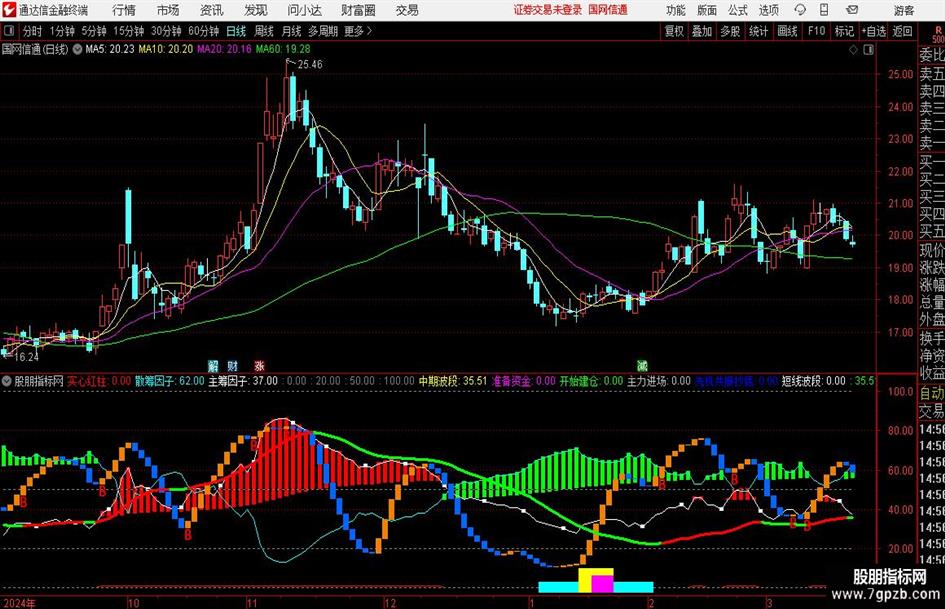Open the 发现 menu
The width and height of the screenshot is (945, 609).
point(256,10)
